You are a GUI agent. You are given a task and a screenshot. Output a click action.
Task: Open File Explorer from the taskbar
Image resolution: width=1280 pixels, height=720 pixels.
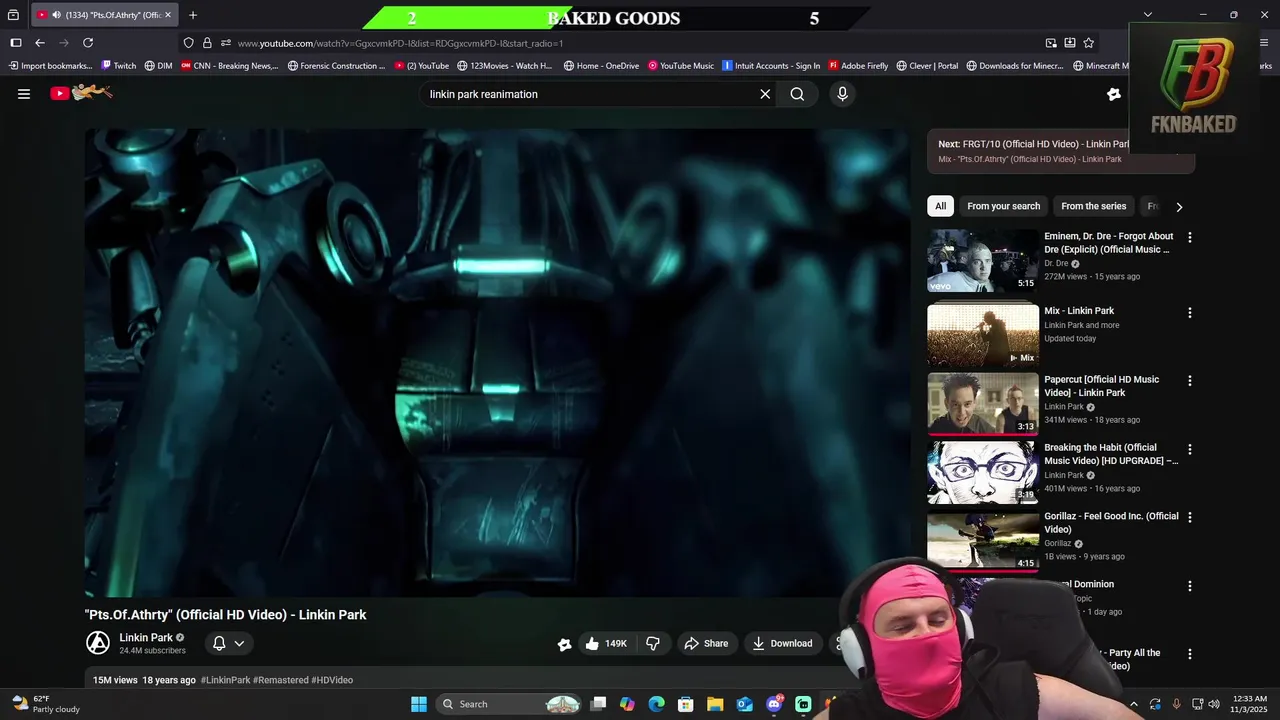tap(715, 704)
